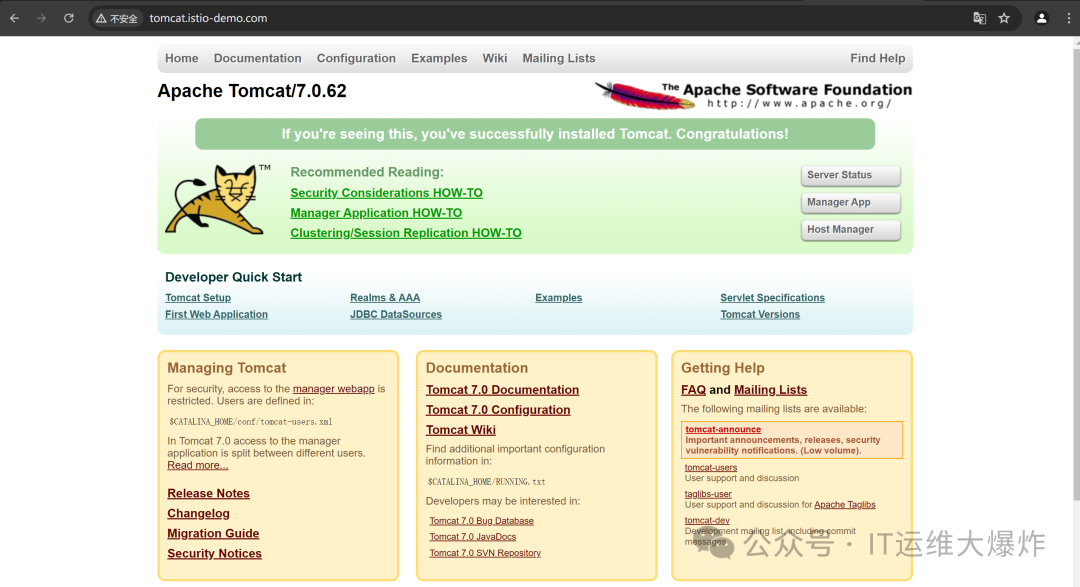Open the tomcat-users mailing list link
1080x587 pixels.
click(x=711, y=467)
